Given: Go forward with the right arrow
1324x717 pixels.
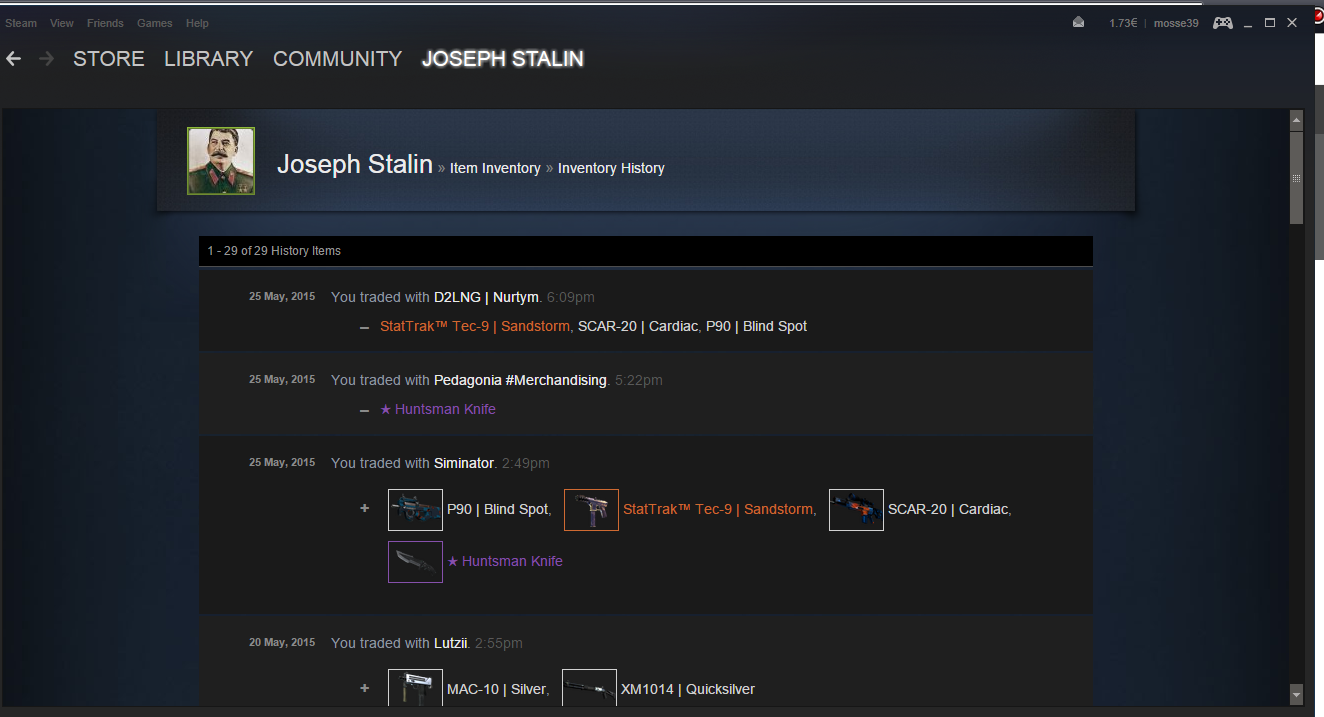Looking at the screenshot, I should [x=46, y=59].
